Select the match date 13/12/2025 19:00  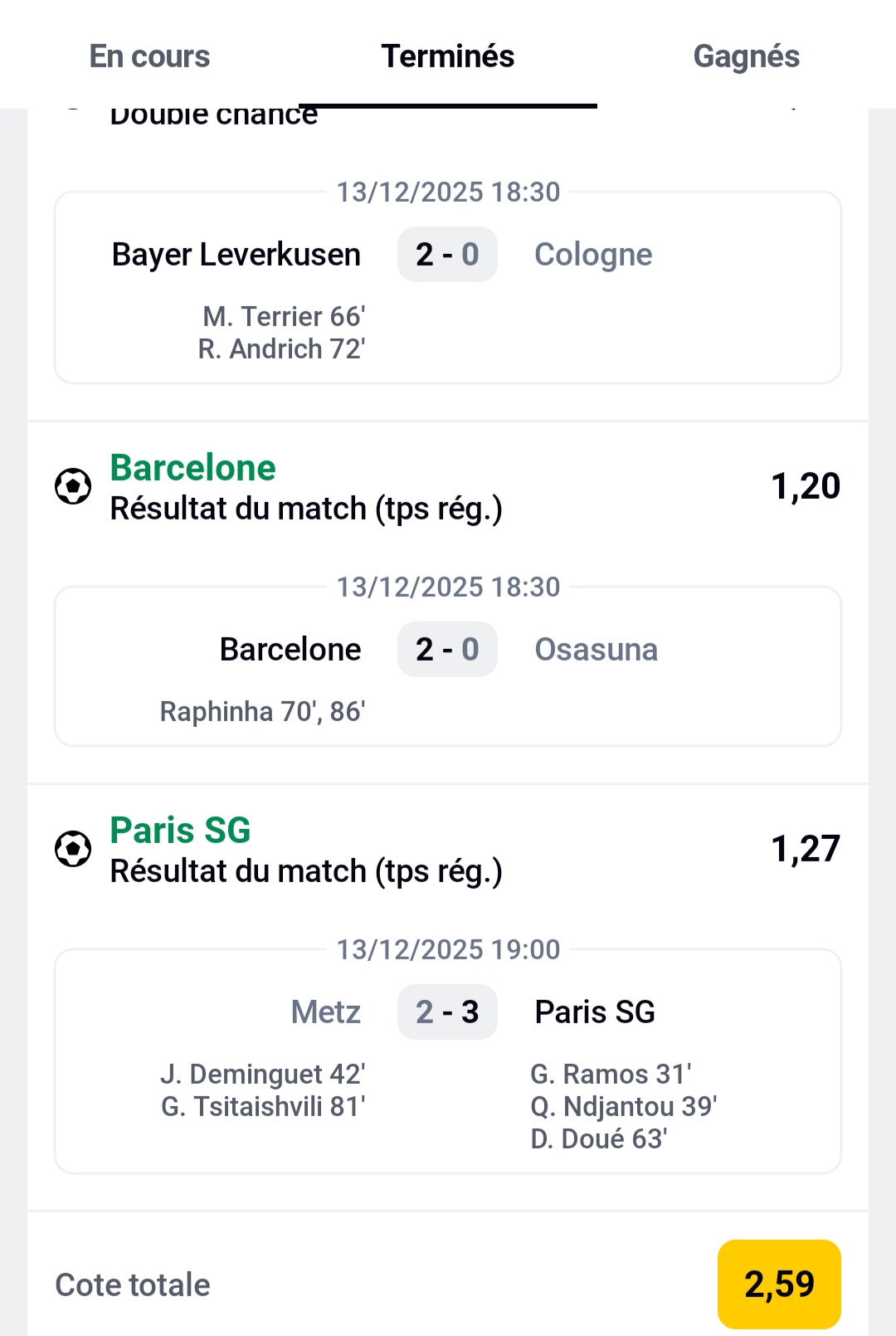point(447,949)
